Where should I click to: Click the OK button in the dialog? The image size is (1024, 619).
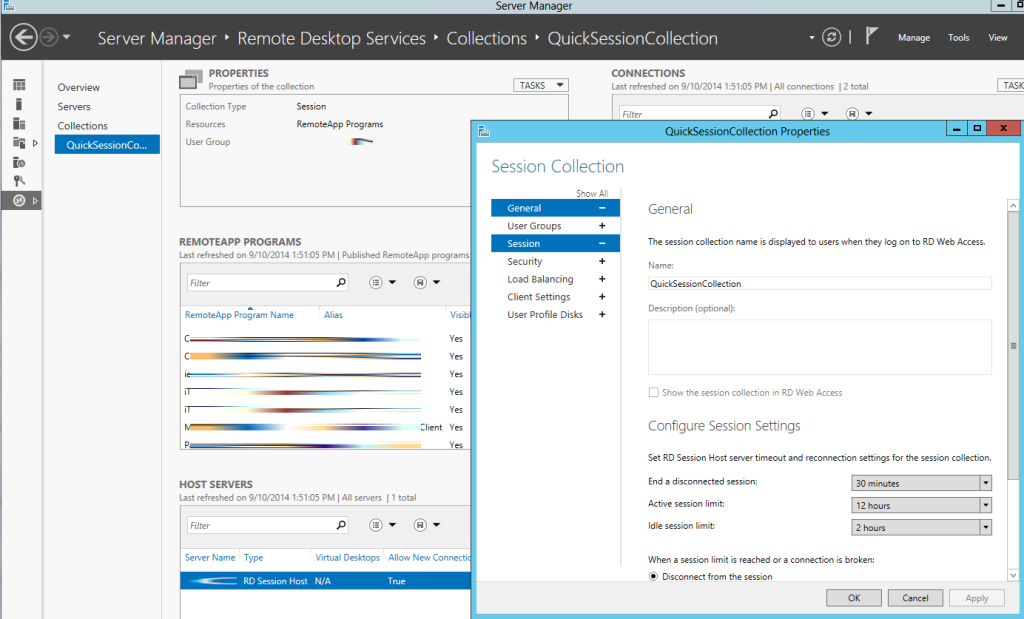(x=853, y=597)
